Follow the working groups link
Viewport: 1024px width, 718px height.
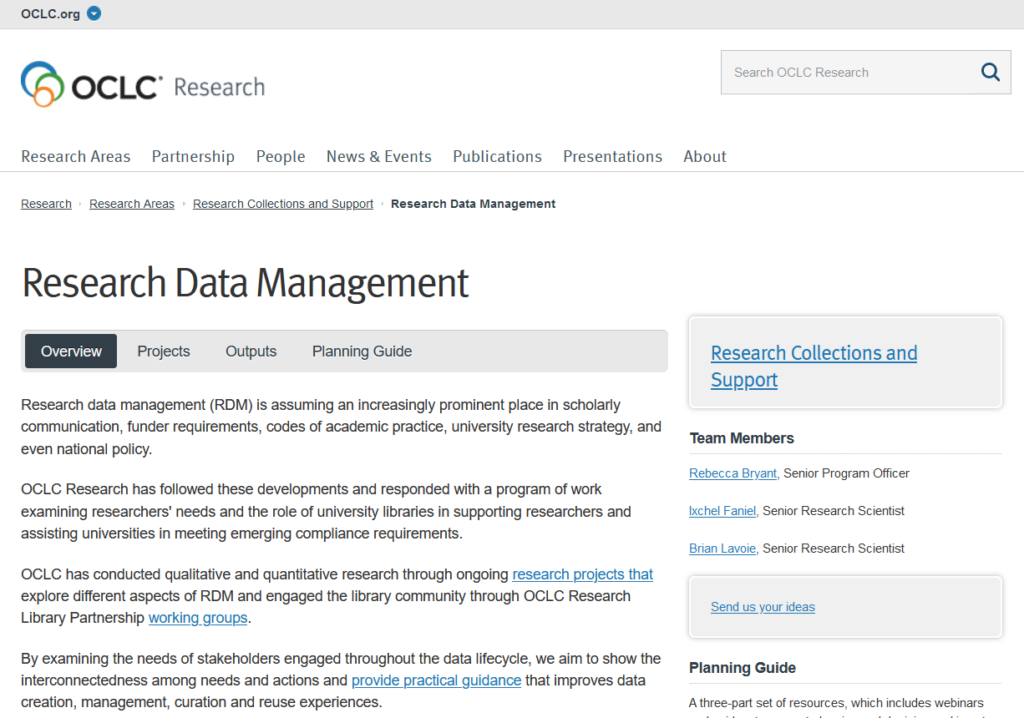(x=198, y=618)
